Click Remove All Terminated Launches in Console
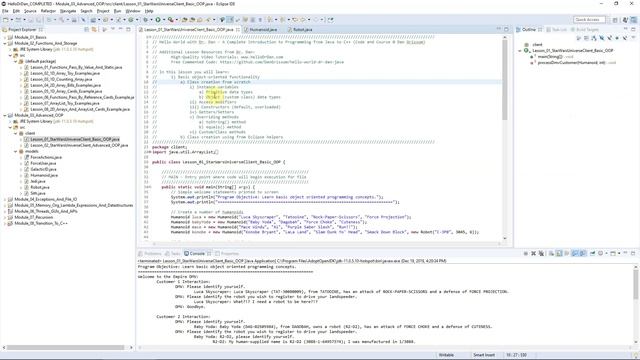 pos(541,253)
